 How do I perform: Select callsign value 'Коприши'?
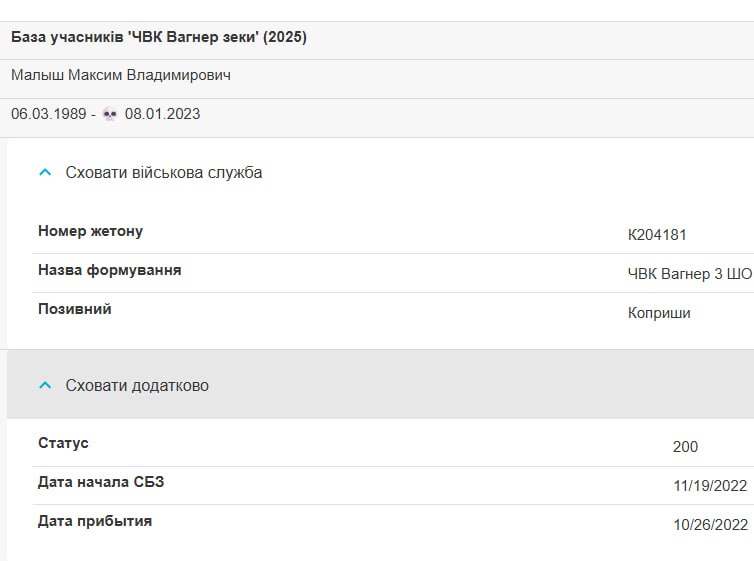(659, 313)
